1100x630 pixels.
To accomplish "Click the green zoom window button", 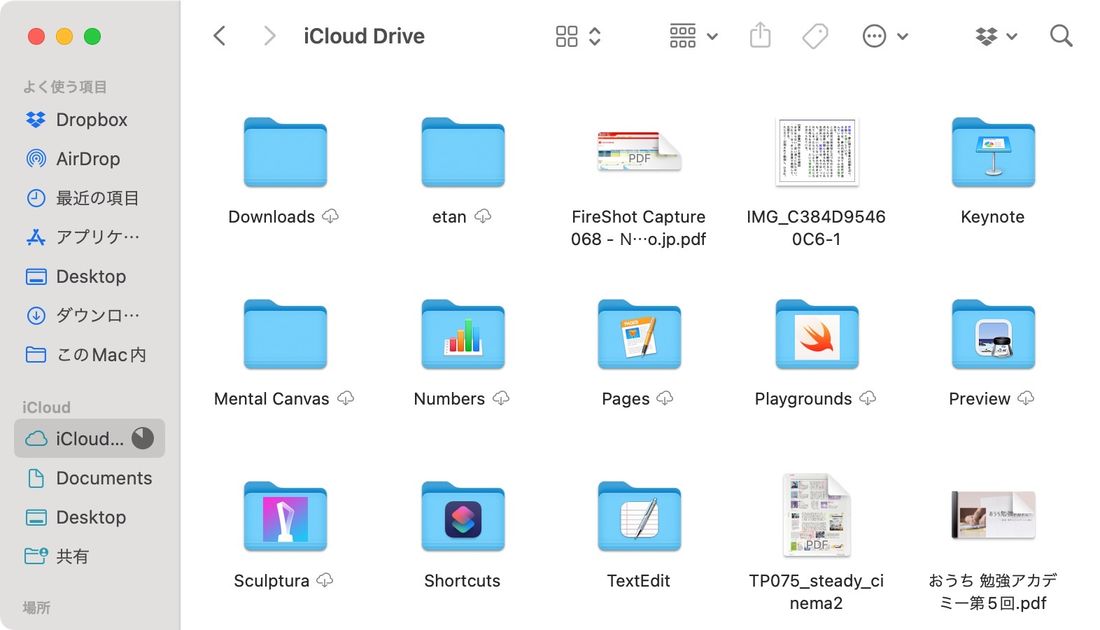I will pyautogui.click(x=93, y=36).
